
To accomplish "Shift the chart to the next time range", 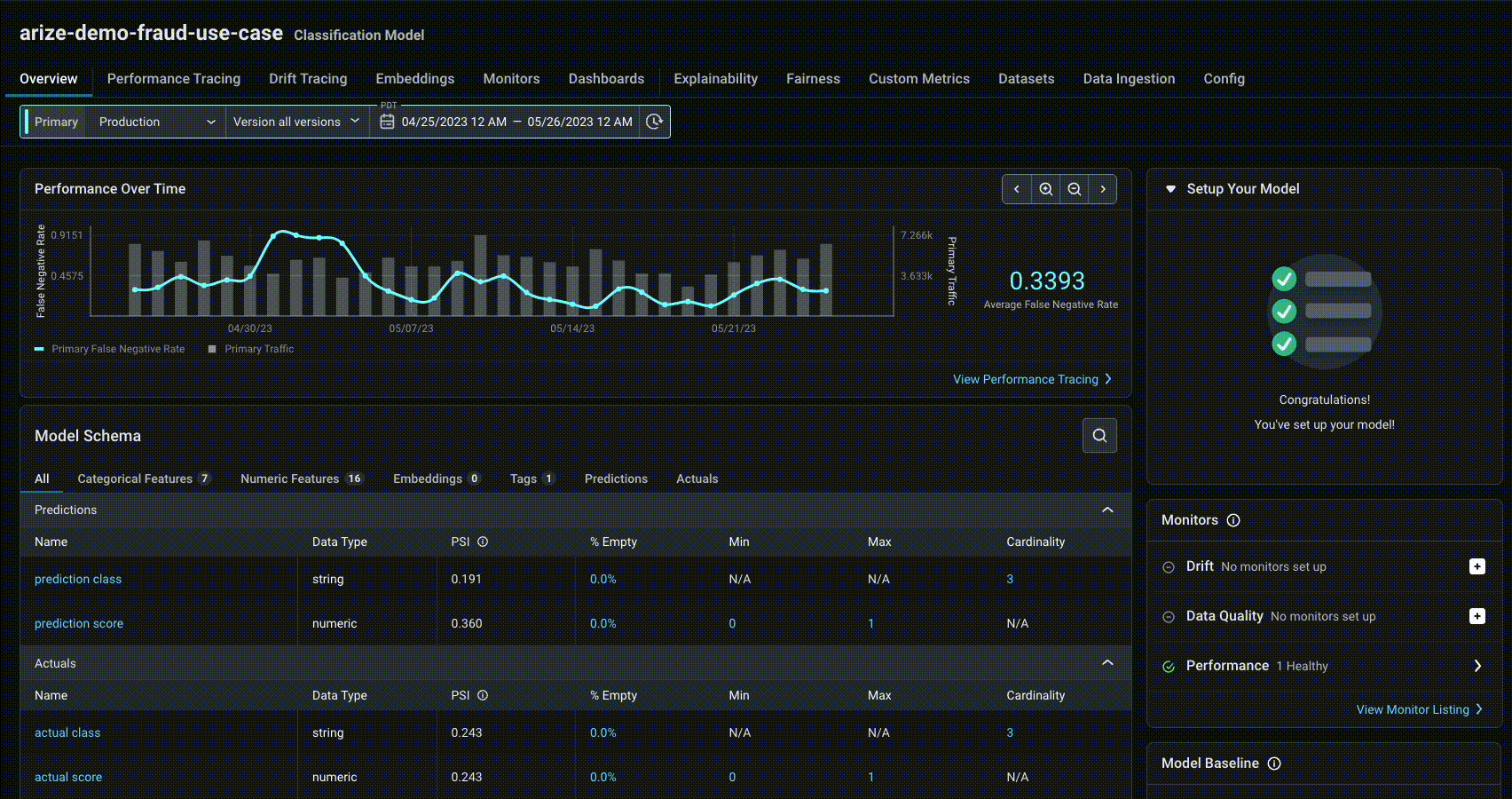I will click(x=1103, y=189).
